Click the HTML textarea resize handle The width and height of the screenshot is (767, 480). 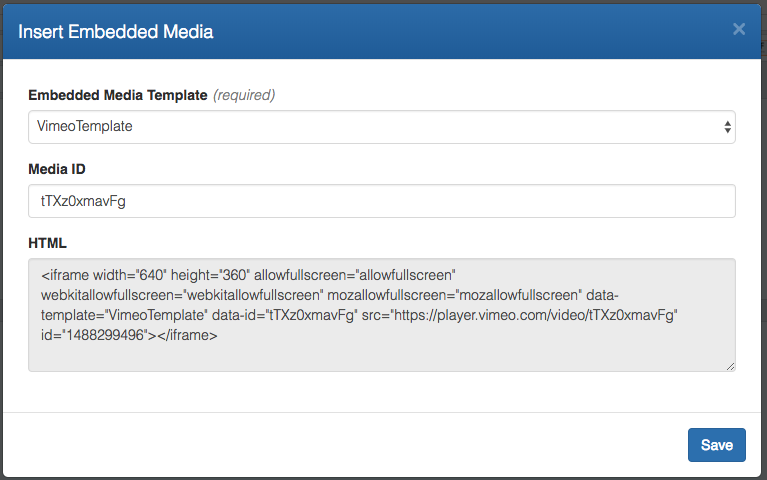(x=730, y=366)
